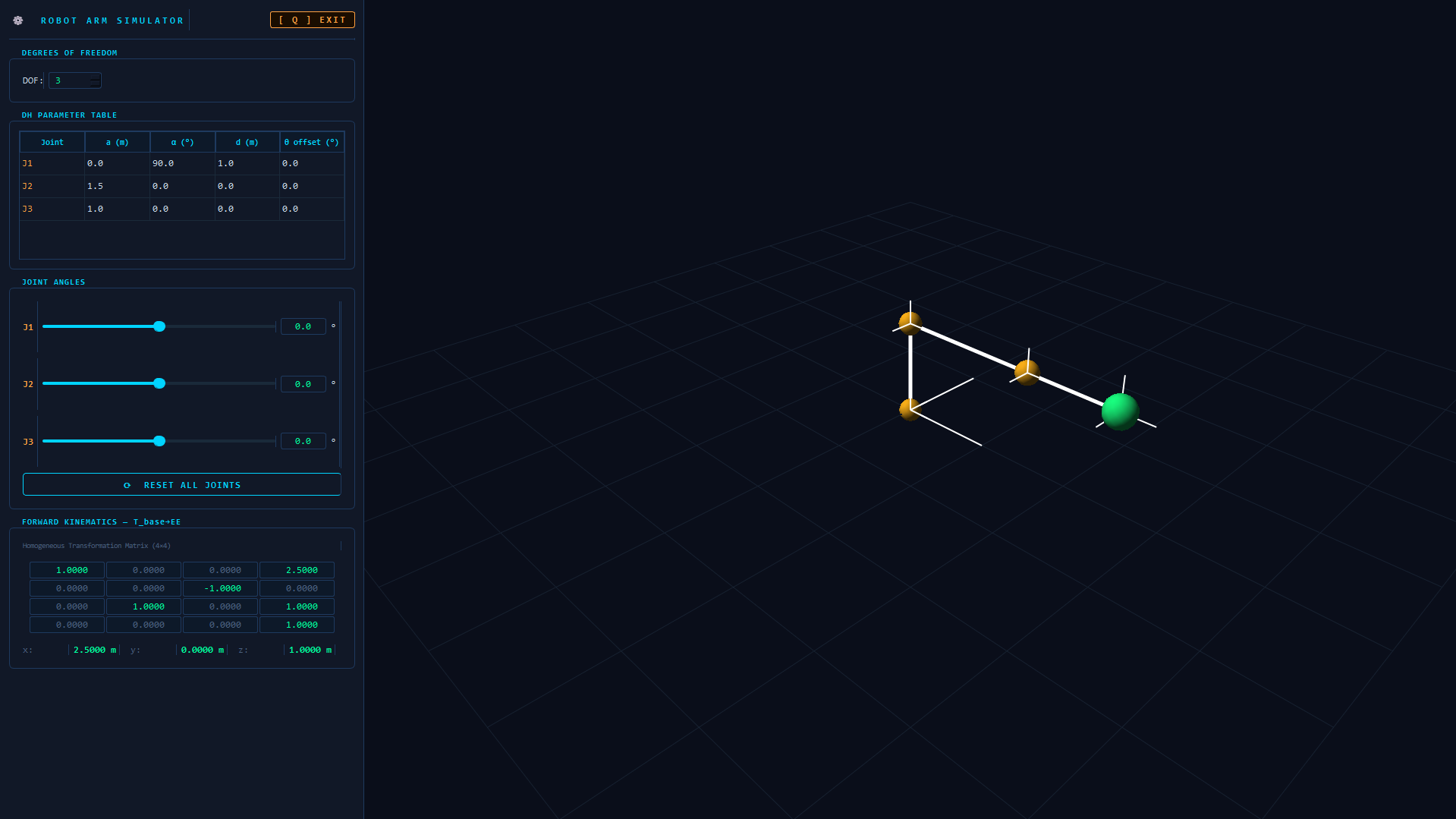Click the y position value 0.0000 m
Screen dimensions: 1456x819
[202, 650]
